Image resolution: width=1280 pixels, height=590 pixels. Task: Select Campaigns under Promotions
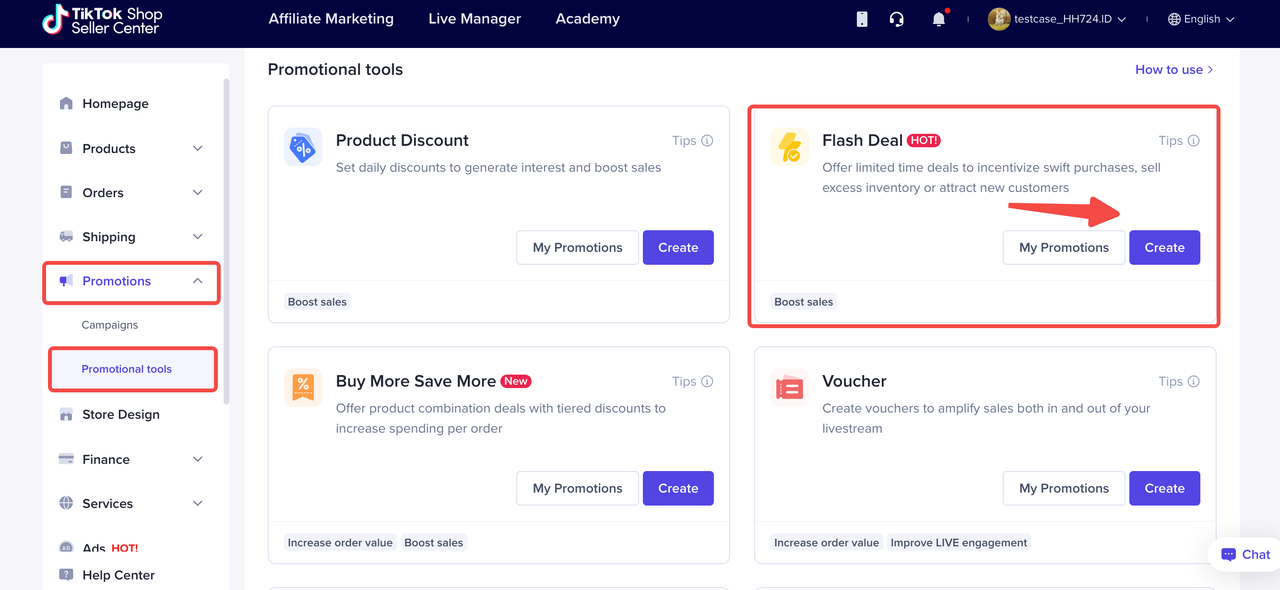[x=110, y=325]
